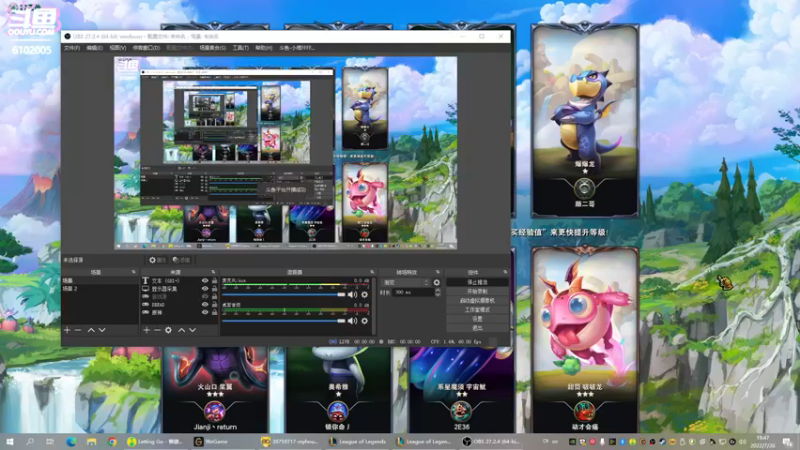The image size is (800, 450).
Task: Open the taskbar search icon
Action: [30, 441]
